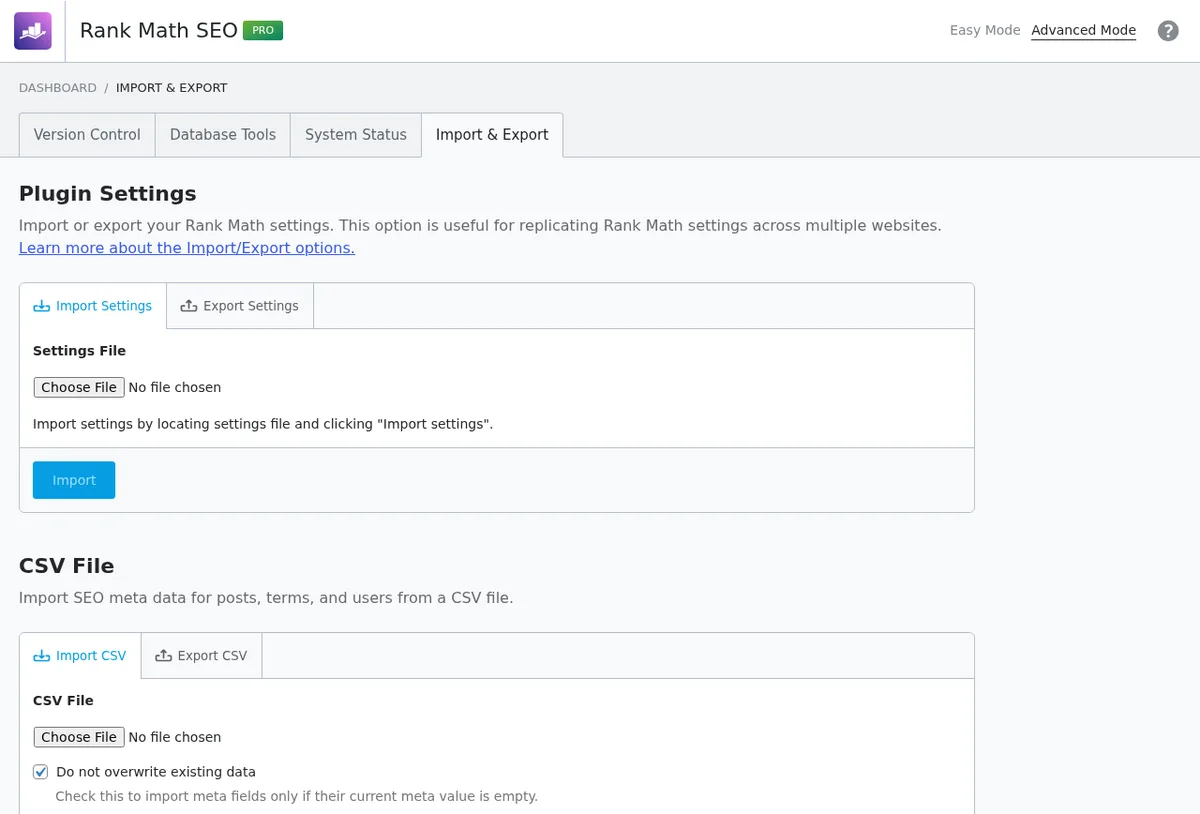Select Advanced Mode
1200x814 pixels.
[1084, 30]
